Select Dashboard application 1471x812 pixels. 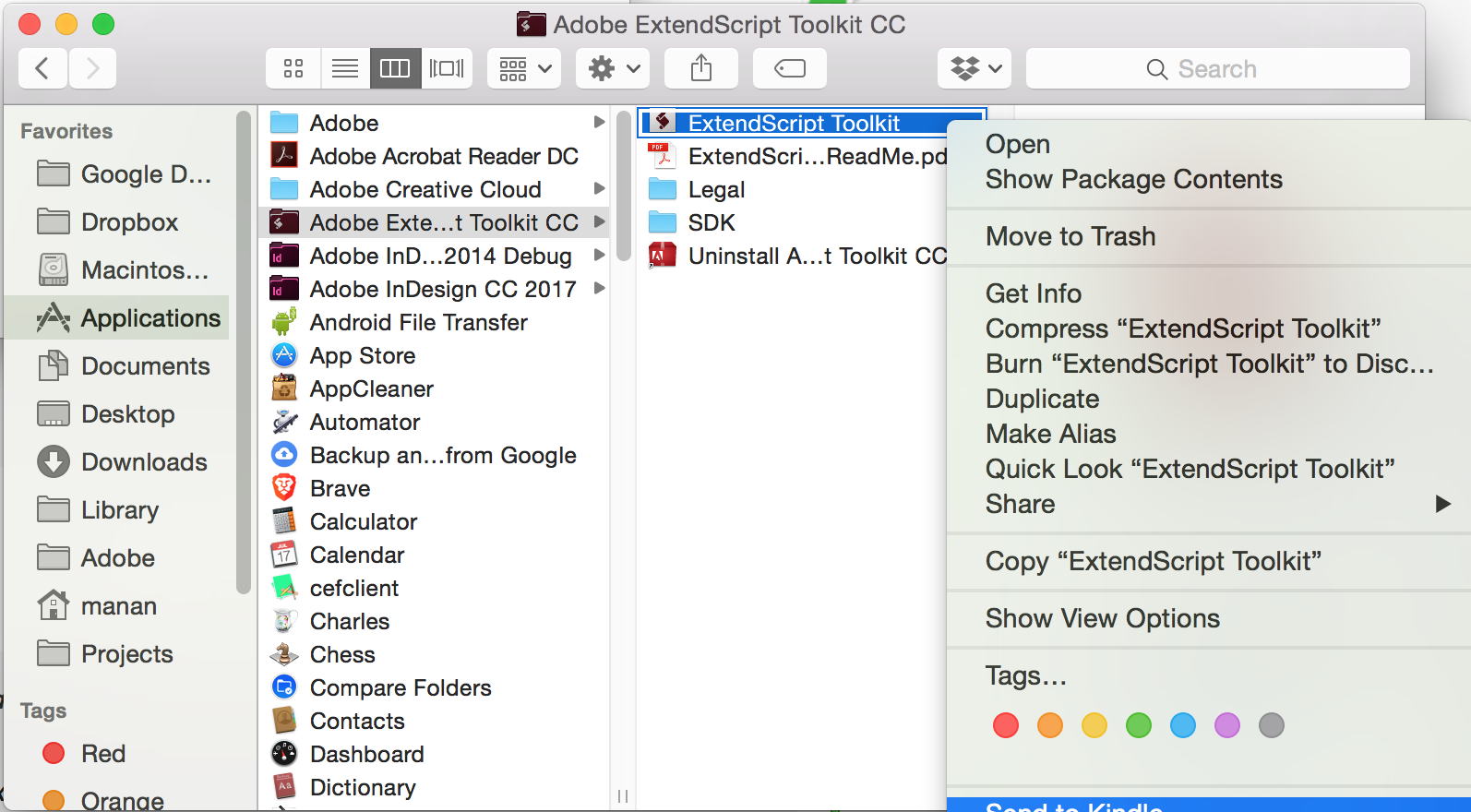click(x=434, y=754)
